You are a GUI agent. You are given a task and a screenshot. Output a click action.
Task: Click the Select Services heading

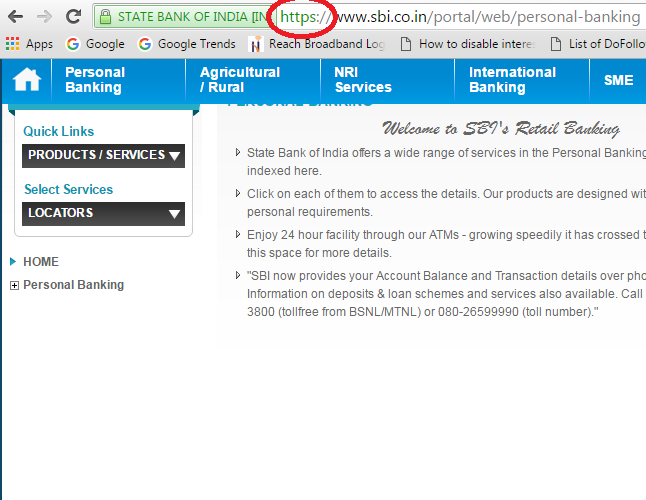[68, 189]
